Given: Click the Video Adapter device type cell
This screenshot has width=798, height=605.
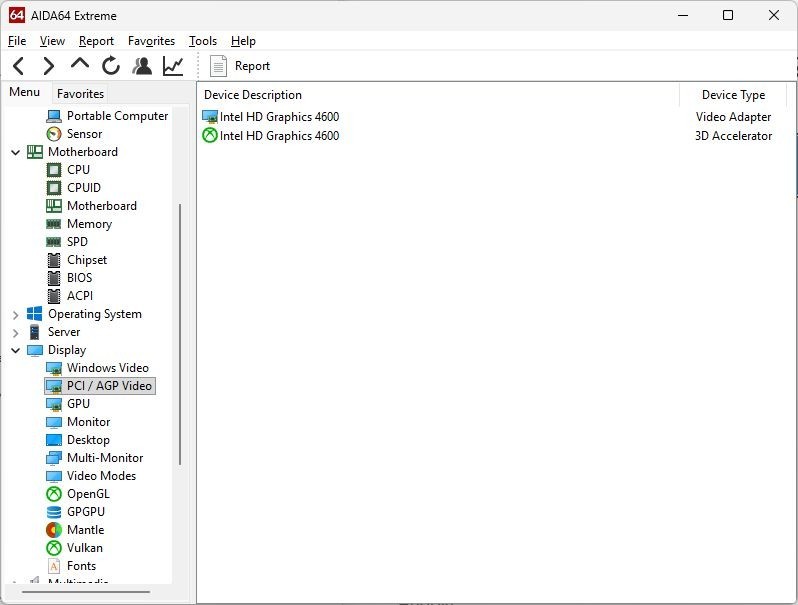Looking at the screenshot, I should click(733, 117).
